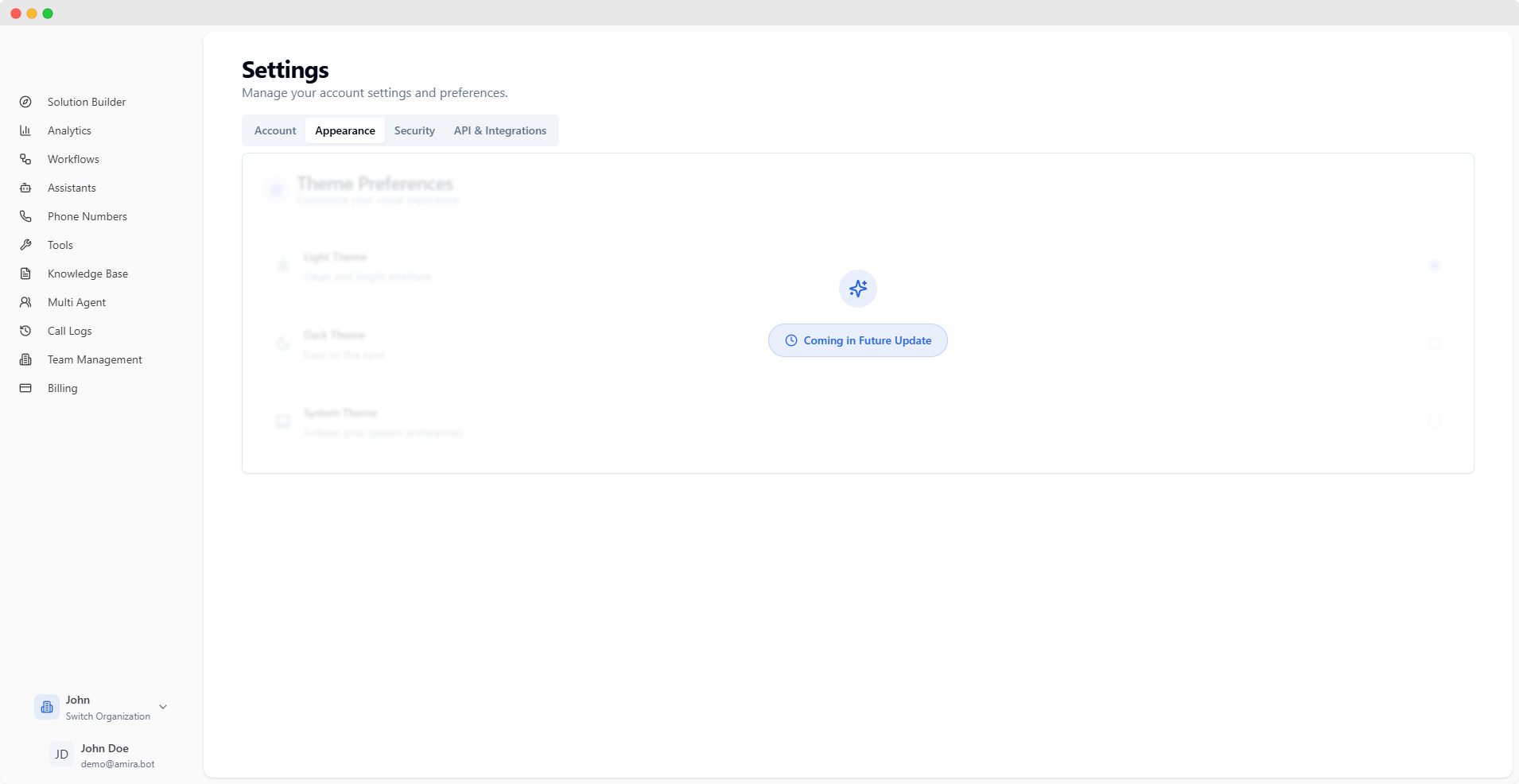Click the blue sparkle icon above the notice

click(x=857, y=289)
